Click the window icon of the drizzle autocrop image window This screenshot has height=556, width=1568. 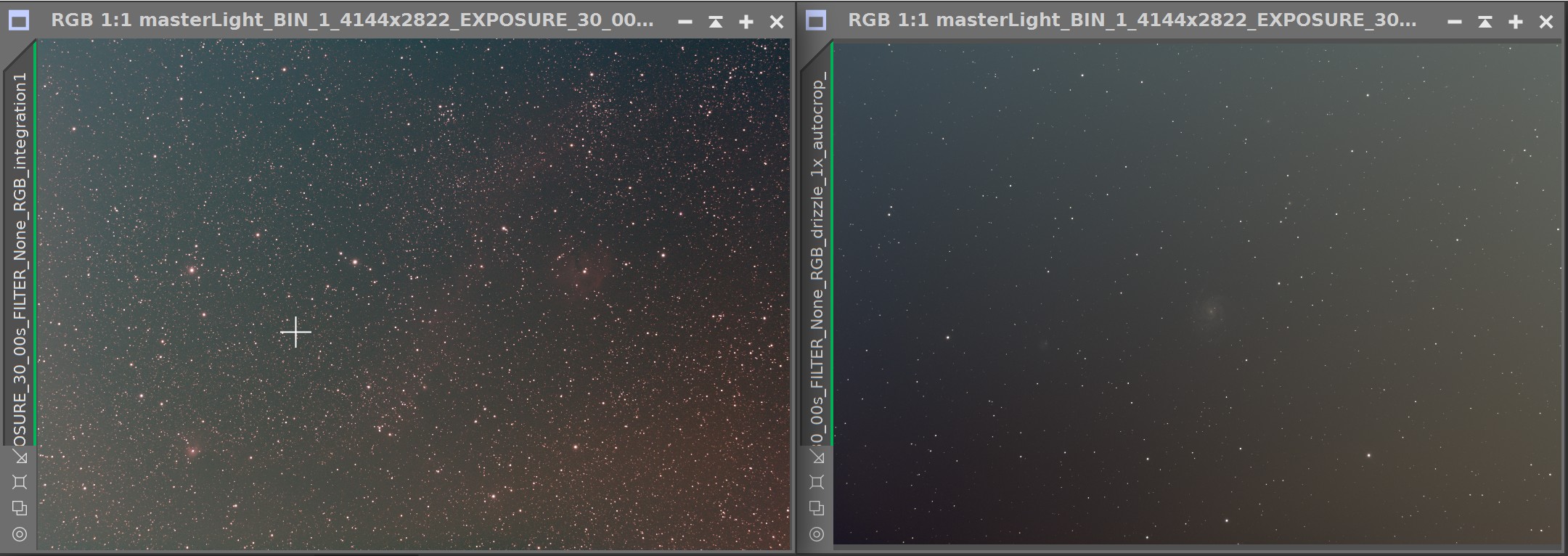816,21
